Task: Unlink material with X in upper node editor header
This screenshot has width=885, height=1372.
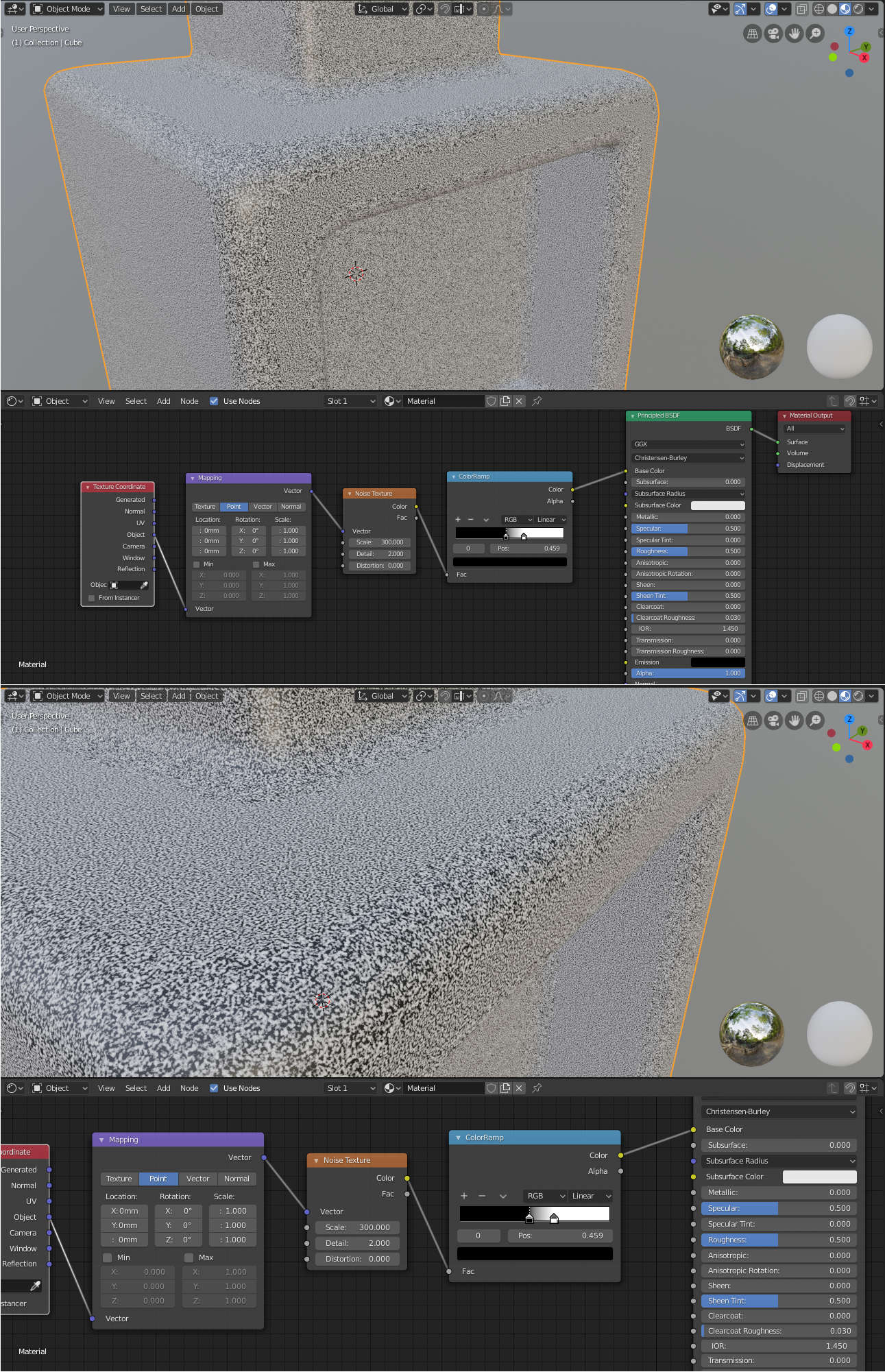Action: point(519,401)
